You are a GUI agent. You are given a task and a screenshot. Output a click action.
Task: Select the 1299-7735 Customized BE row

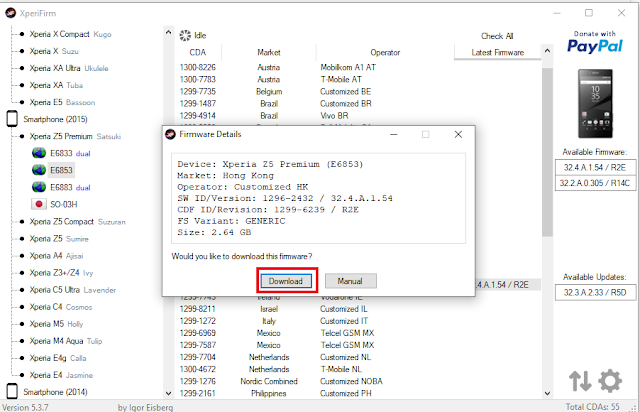(358, 91)
